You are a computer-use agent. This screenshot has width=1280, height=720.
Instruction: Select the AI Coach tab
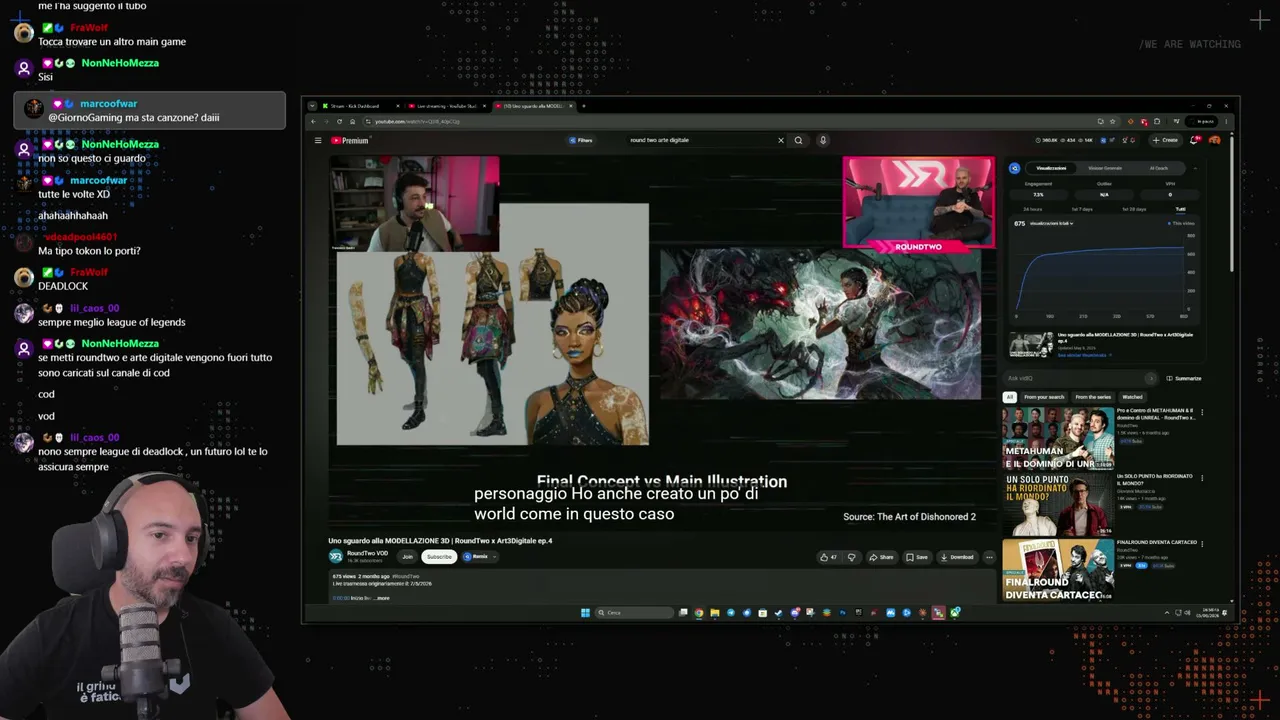pyautogui.click(x=1159, y=168)
